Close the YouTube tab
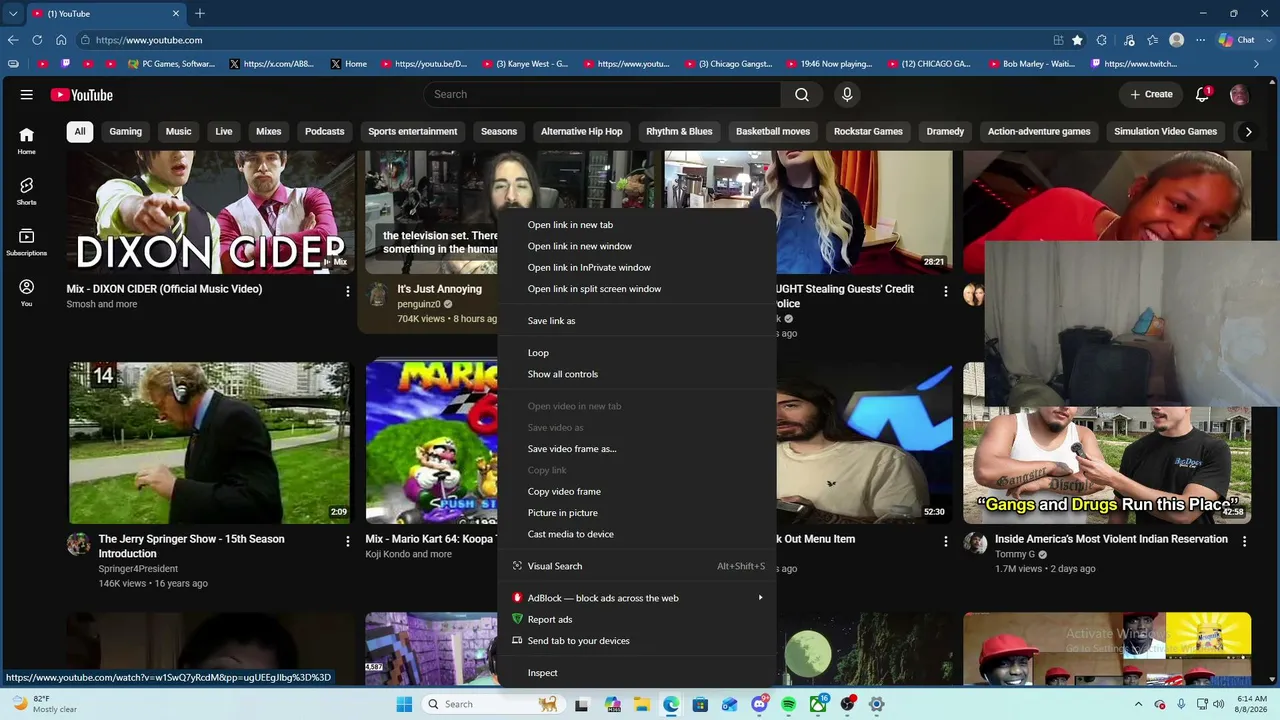This screenshot has height=720, width=1280. tap(177, 14)
